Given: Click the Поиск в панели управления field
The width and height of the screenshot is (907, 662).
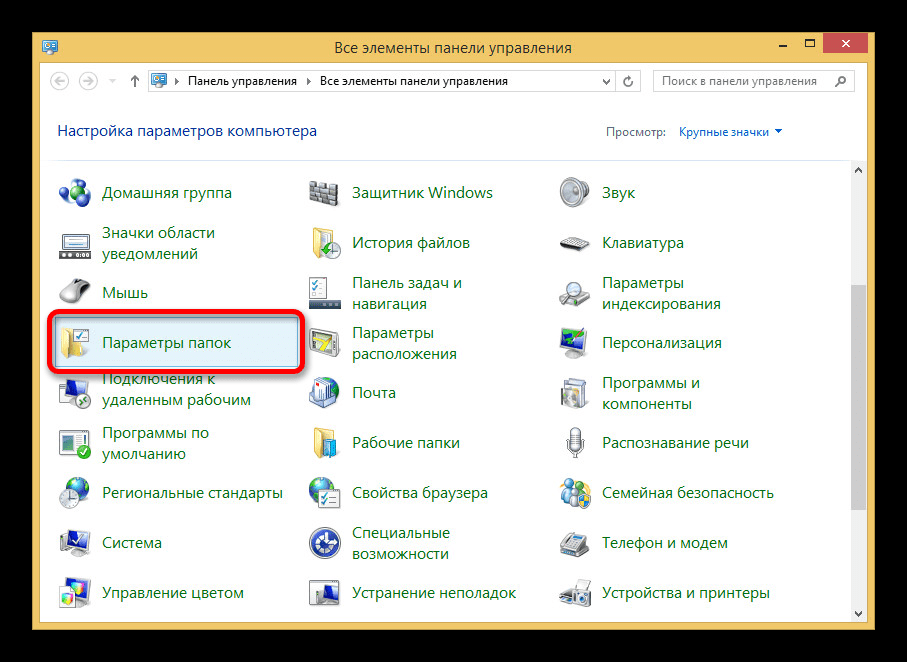Looking at the screenshot, I should 745,81.
